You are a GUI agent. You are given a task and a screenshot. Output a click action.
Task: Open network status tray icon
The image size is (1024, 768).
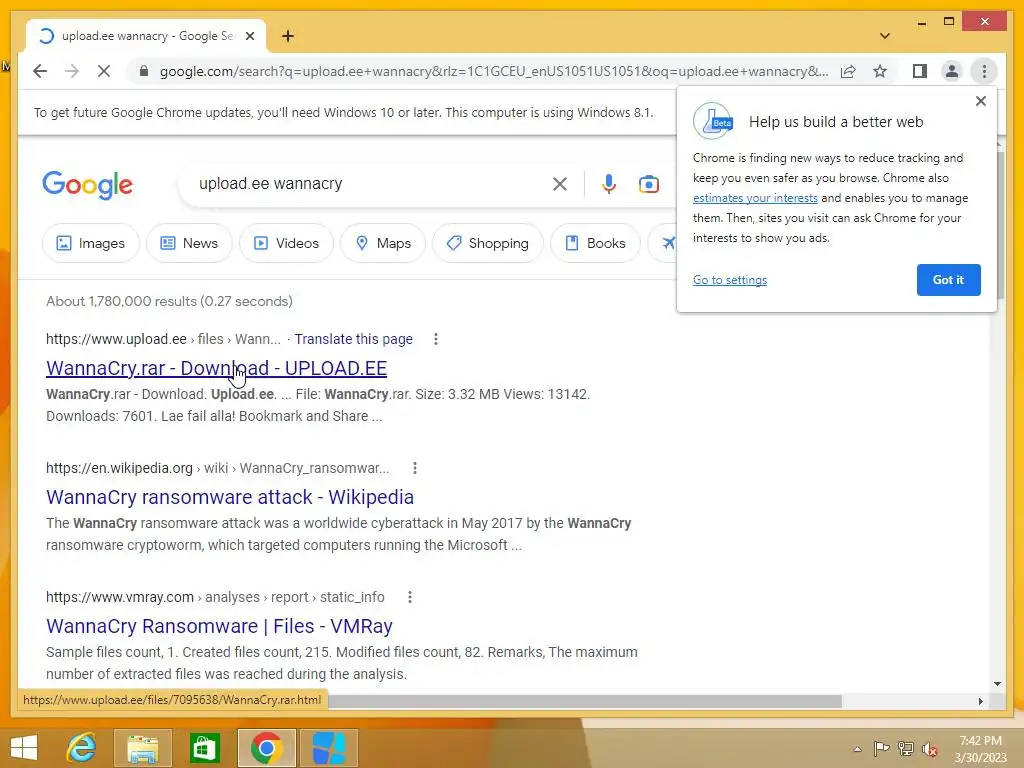coord(906,748)
